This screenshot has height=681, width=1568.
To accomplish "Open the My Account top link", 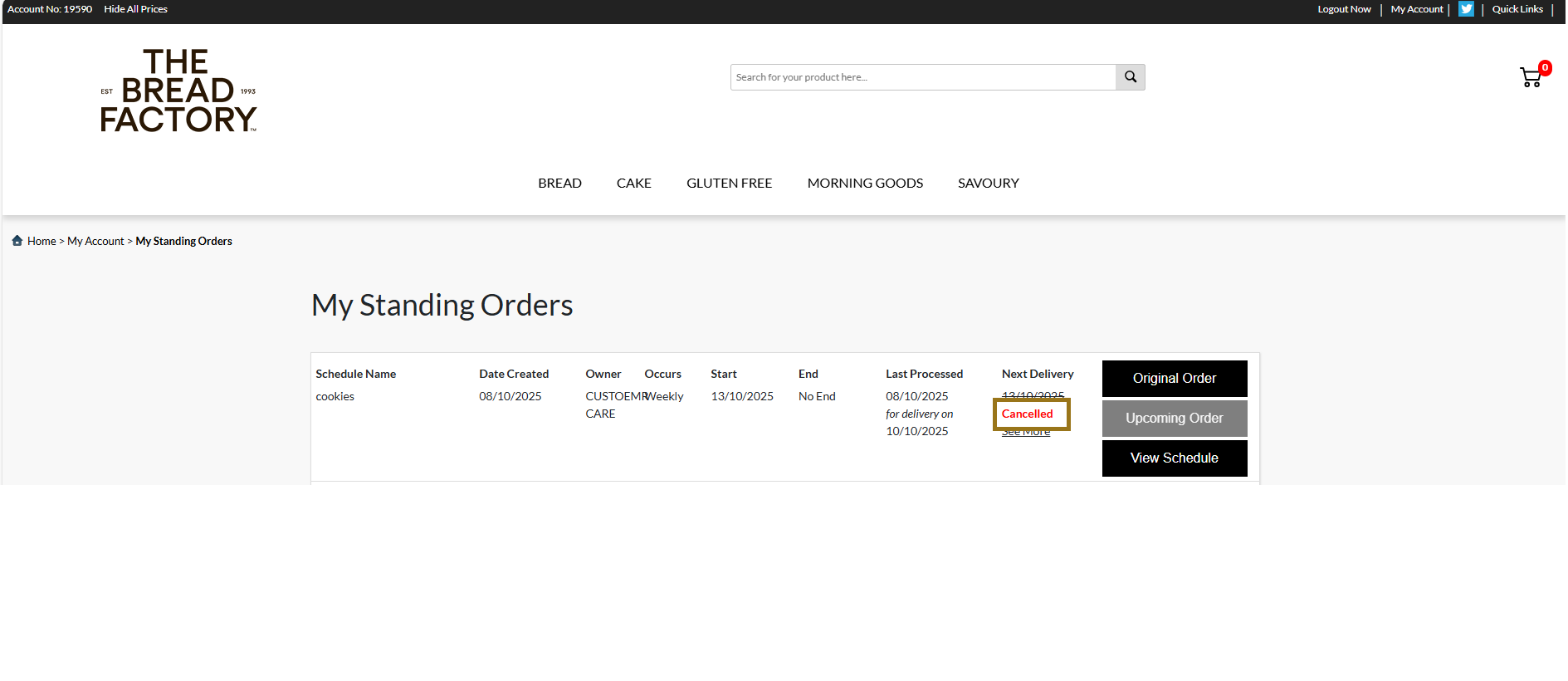I will pyautogui.click(x=1417, y=9).
